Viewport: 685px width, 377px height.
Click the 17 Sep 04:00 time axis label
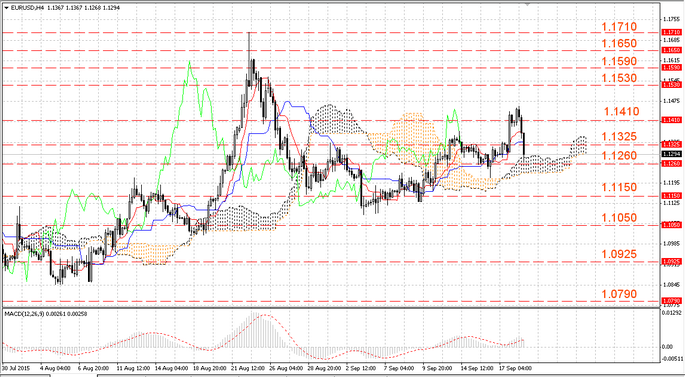coord(516,368)
